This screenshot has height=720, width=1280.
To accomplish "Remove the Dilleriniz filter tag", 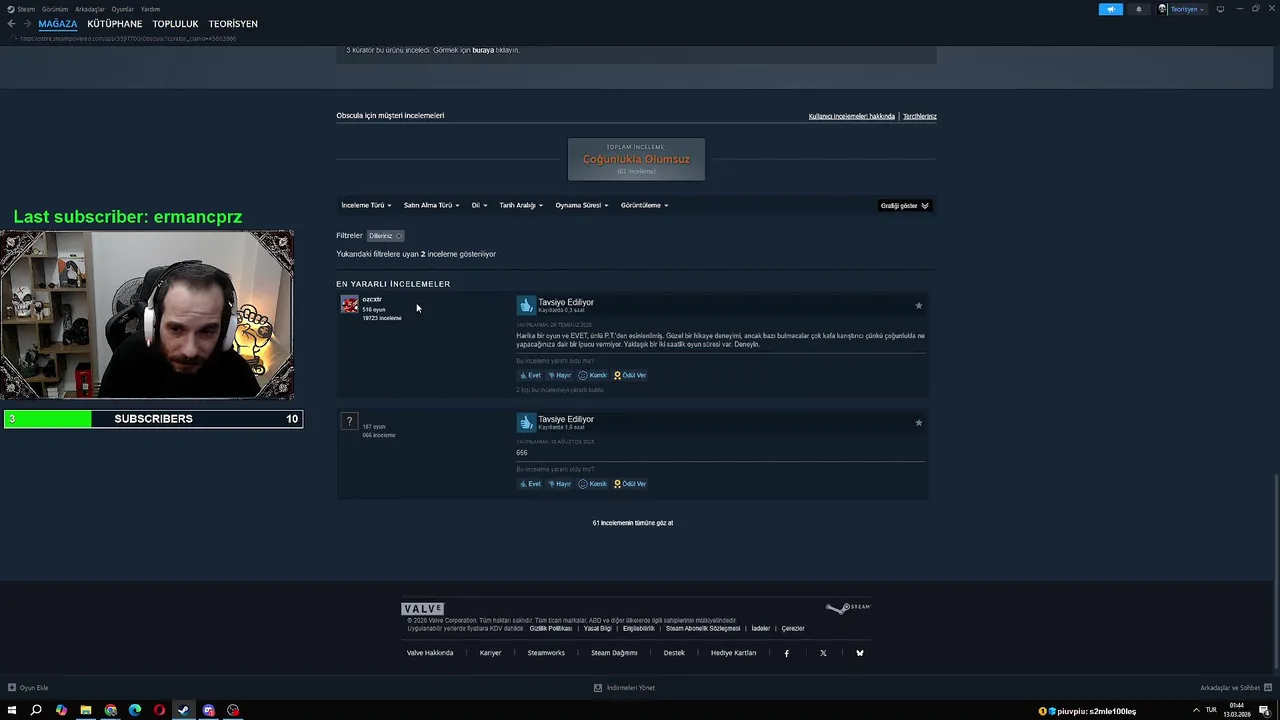I will pos(398,236).
